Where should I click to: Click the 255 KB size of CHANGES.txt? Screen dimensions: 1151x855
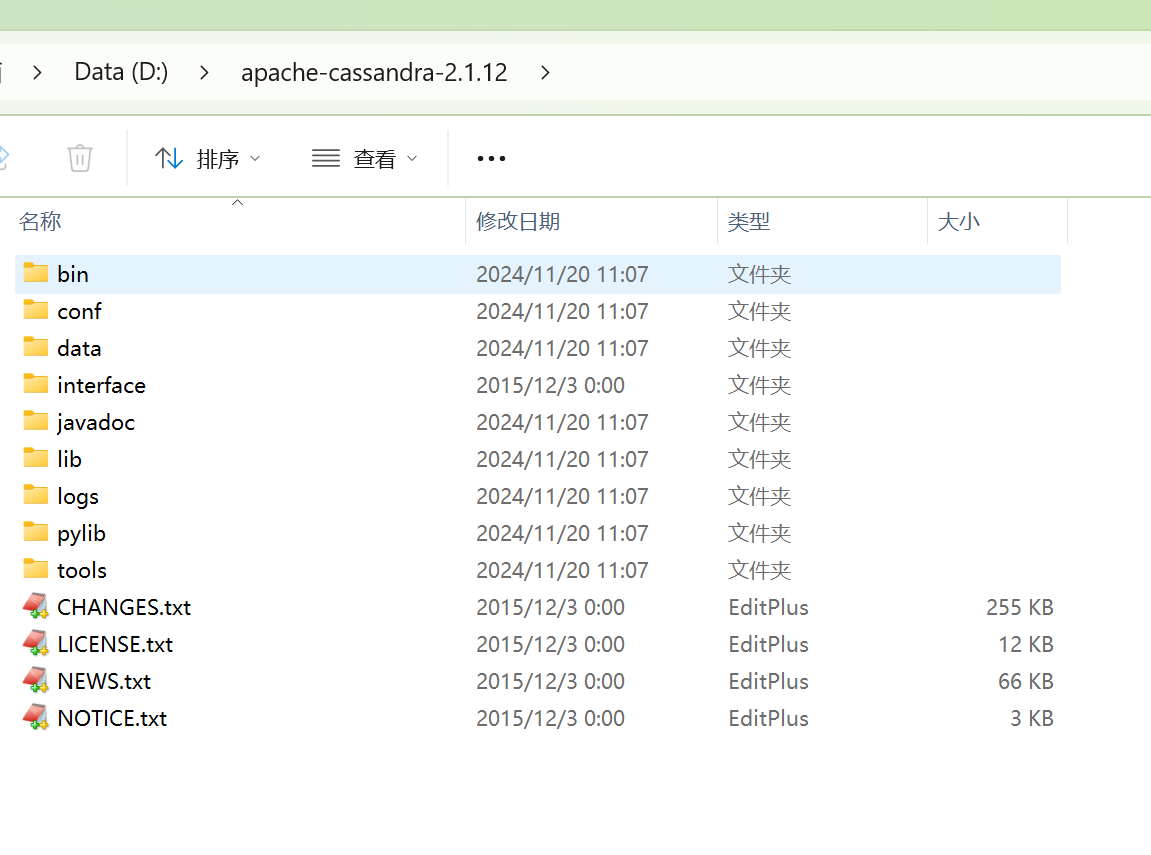pos(1020,608)
